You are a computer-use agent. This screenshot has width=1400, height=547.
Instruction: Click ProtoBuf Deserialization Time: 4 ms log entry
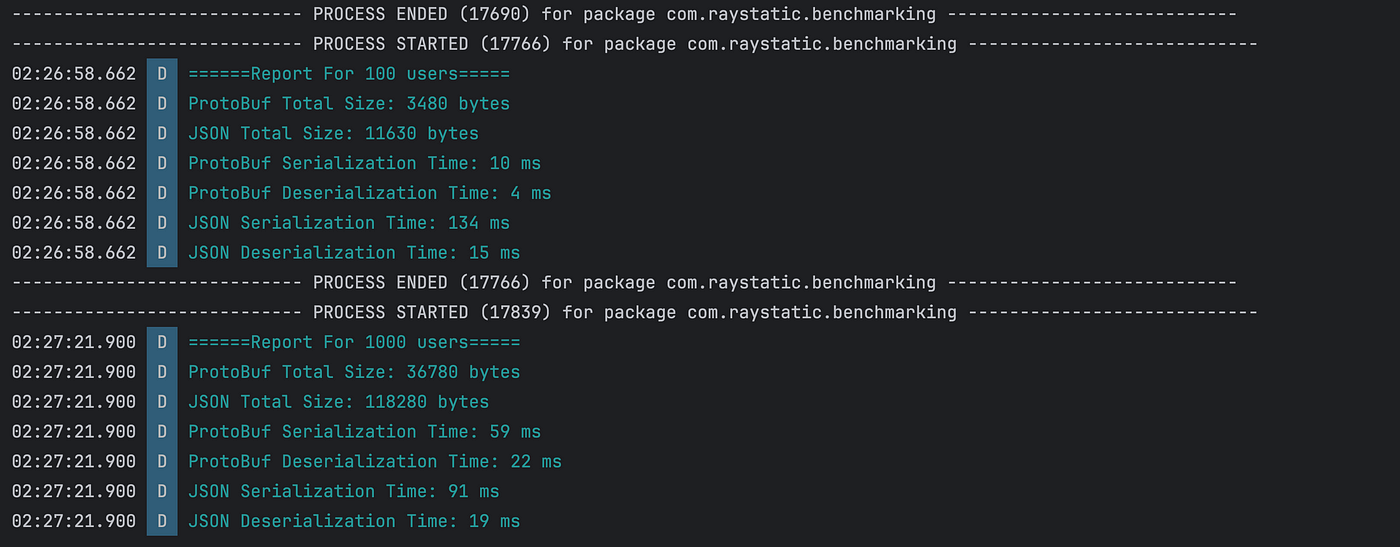[370, 193]
